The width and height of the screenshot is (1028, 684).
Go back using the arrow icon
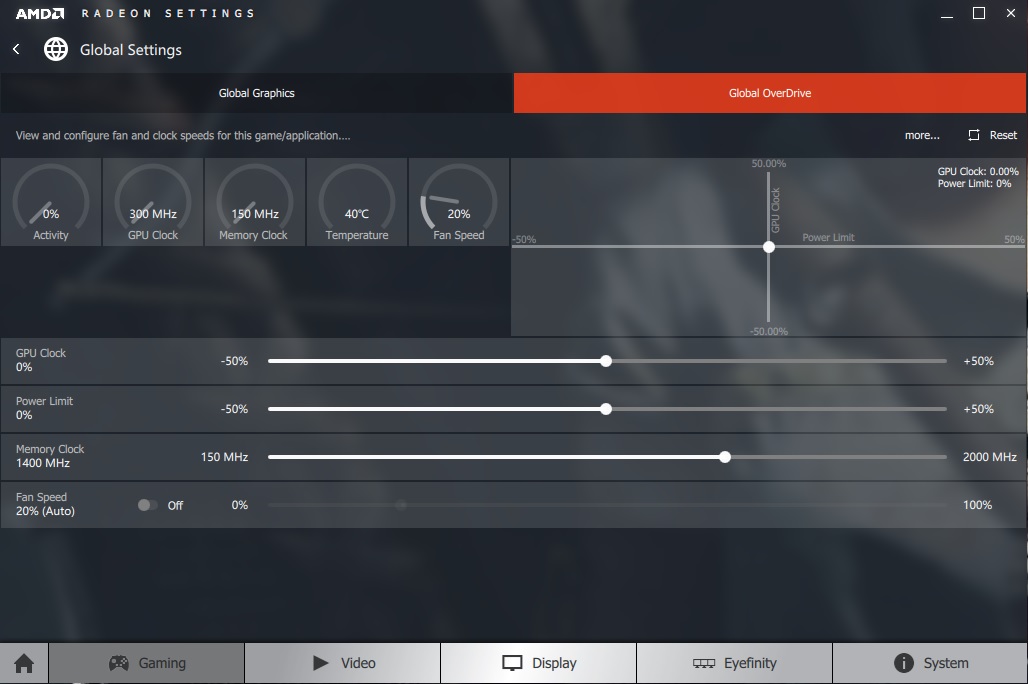(16, 49)
